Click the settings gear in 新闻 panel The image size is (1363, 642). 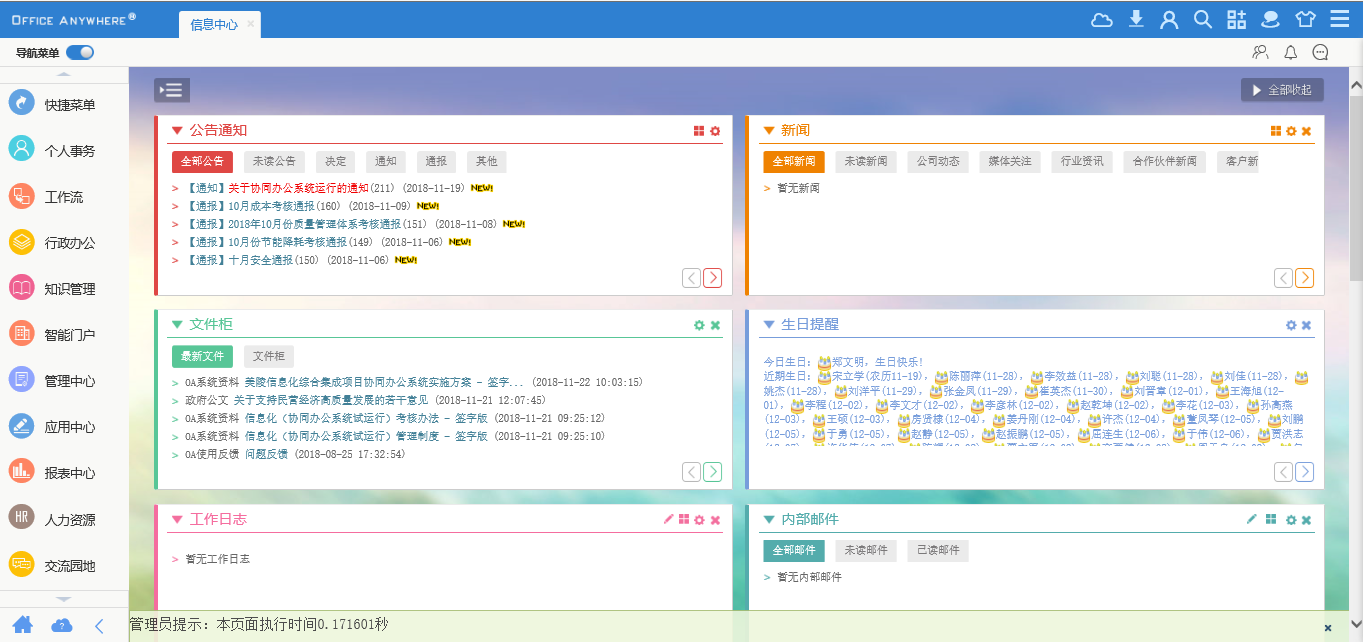point(1291,131)
